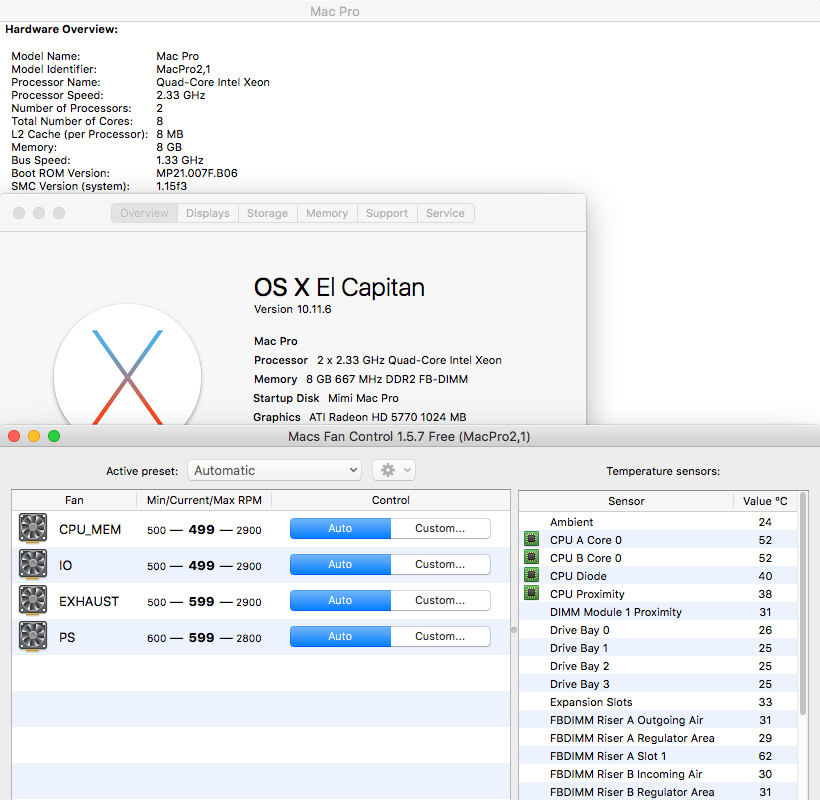Select FBDIMM Riser B Incoming Air row

click(x=658, y=774)
